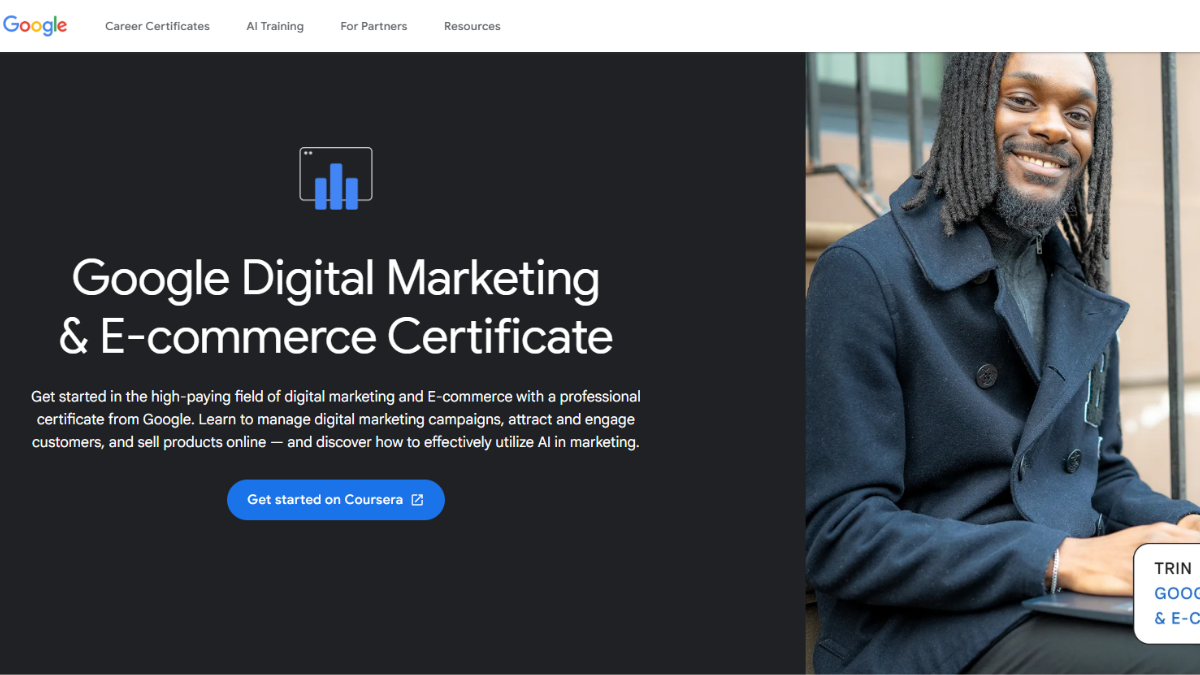The image size is (1200, 675).
Task: Open the AI Training menu
Action: click(275, 26)
